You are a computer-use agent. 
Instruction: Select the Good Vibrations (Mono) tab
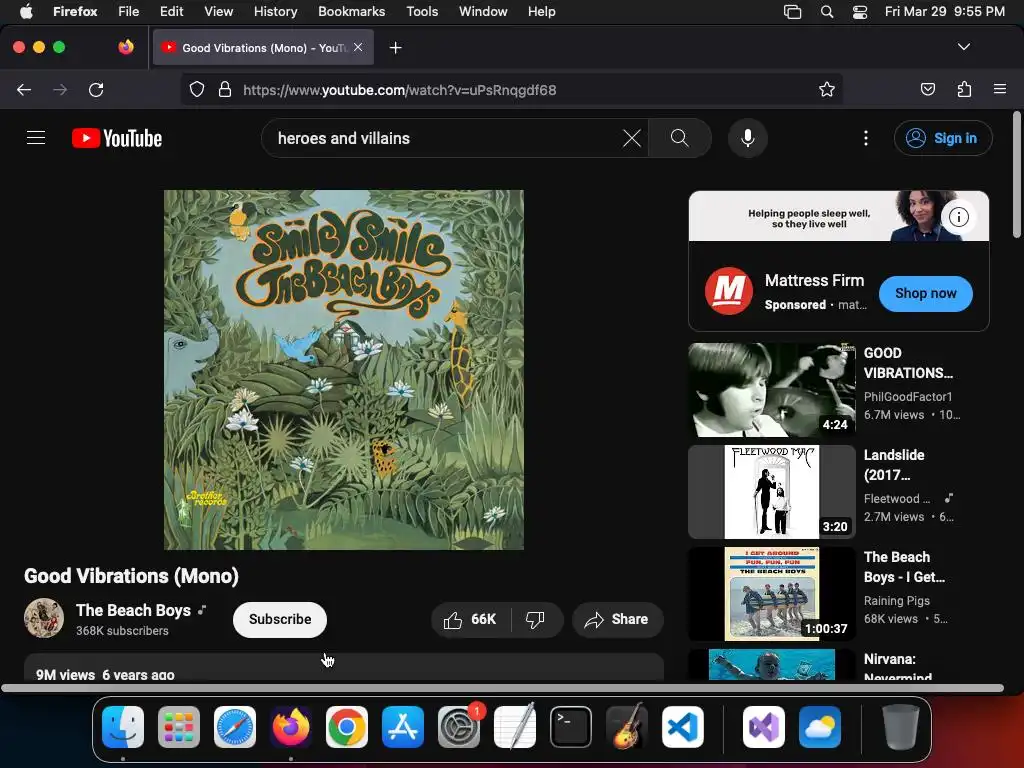point(263,47)
